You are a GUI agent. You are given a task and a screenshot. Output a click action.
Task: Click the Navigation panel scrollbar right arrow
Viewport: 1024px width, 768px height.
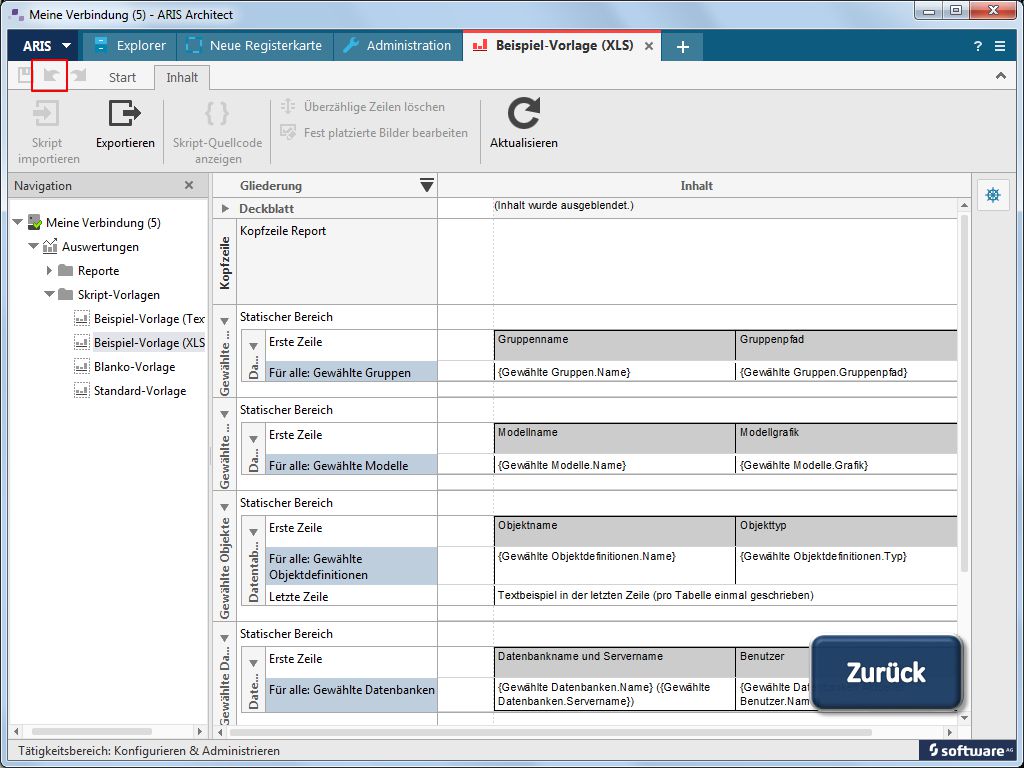(199, 731)
